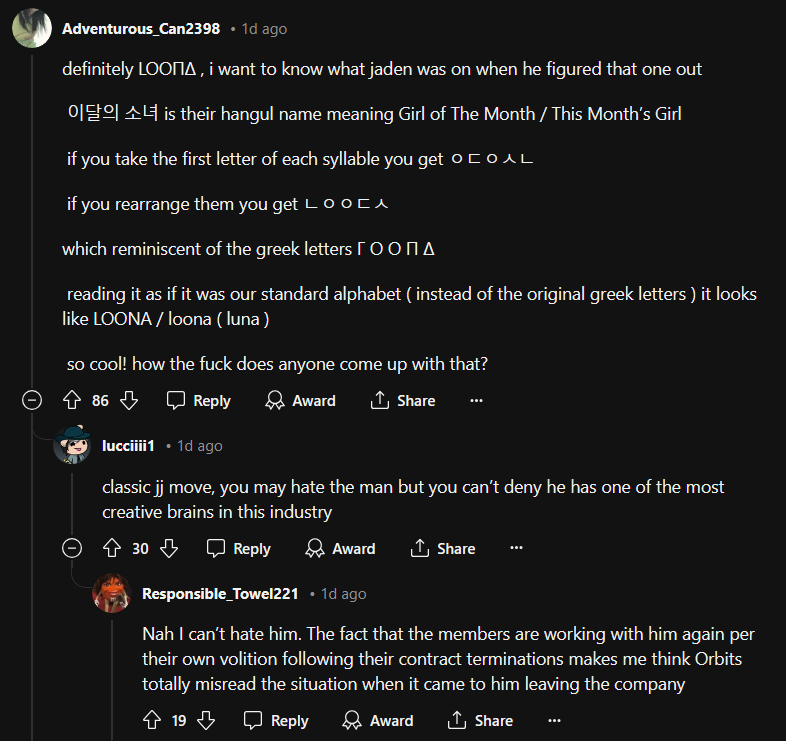Image resolution: width=786 pixels, height=741 pixels.
Task: Upvote lucciiii1's comment
Action: coord(111,549)
